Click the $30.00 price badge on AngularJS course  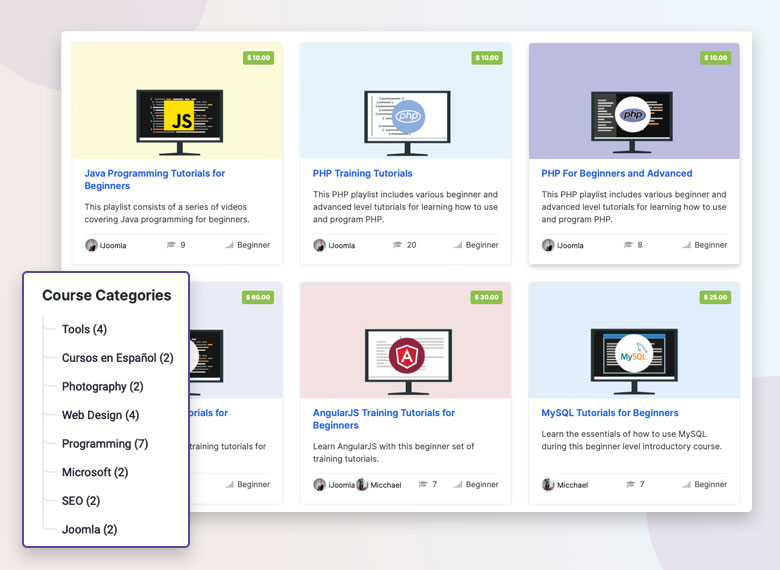(487, 297)
